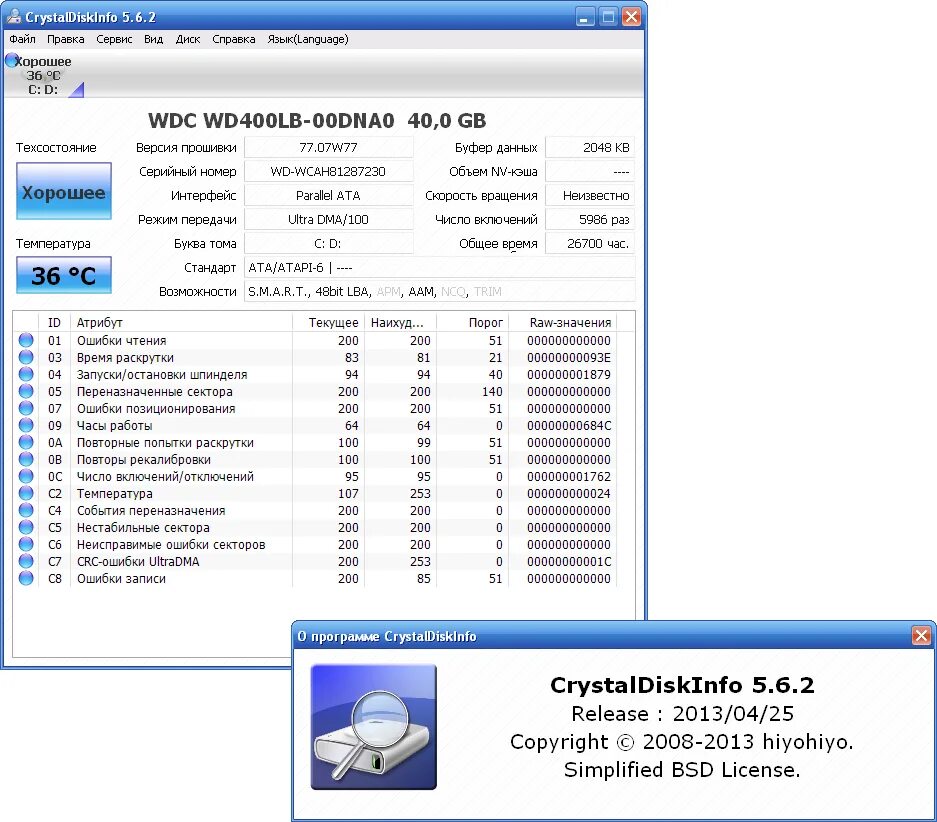Viewport: 937px width, 822px height.
Task: Click the firmware version field 77.07W77
Action: coord(329,148)
